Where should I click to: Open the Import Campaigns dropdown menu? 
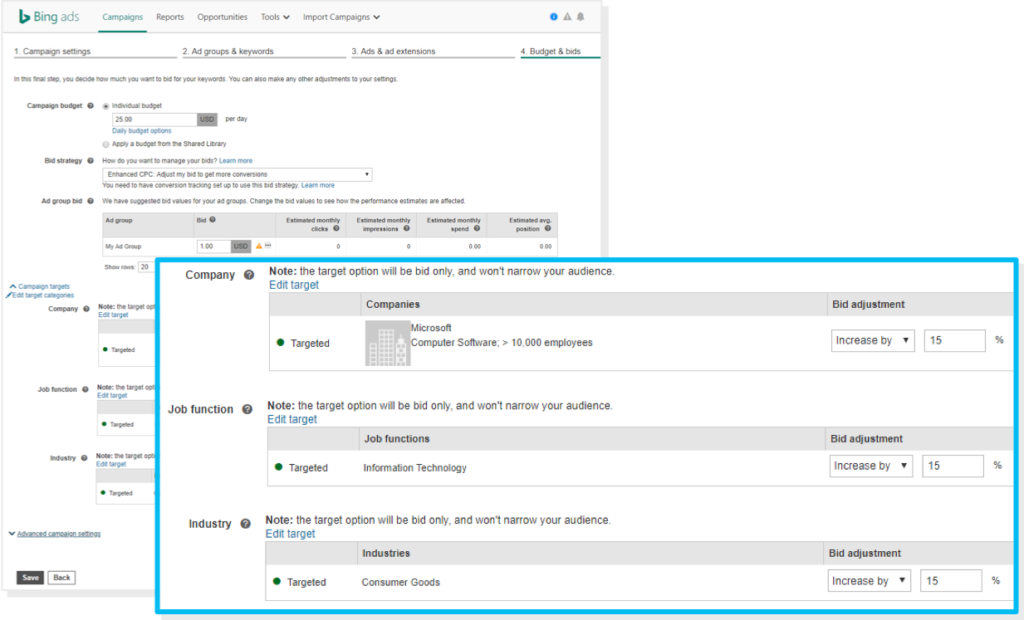click(341, 17)
